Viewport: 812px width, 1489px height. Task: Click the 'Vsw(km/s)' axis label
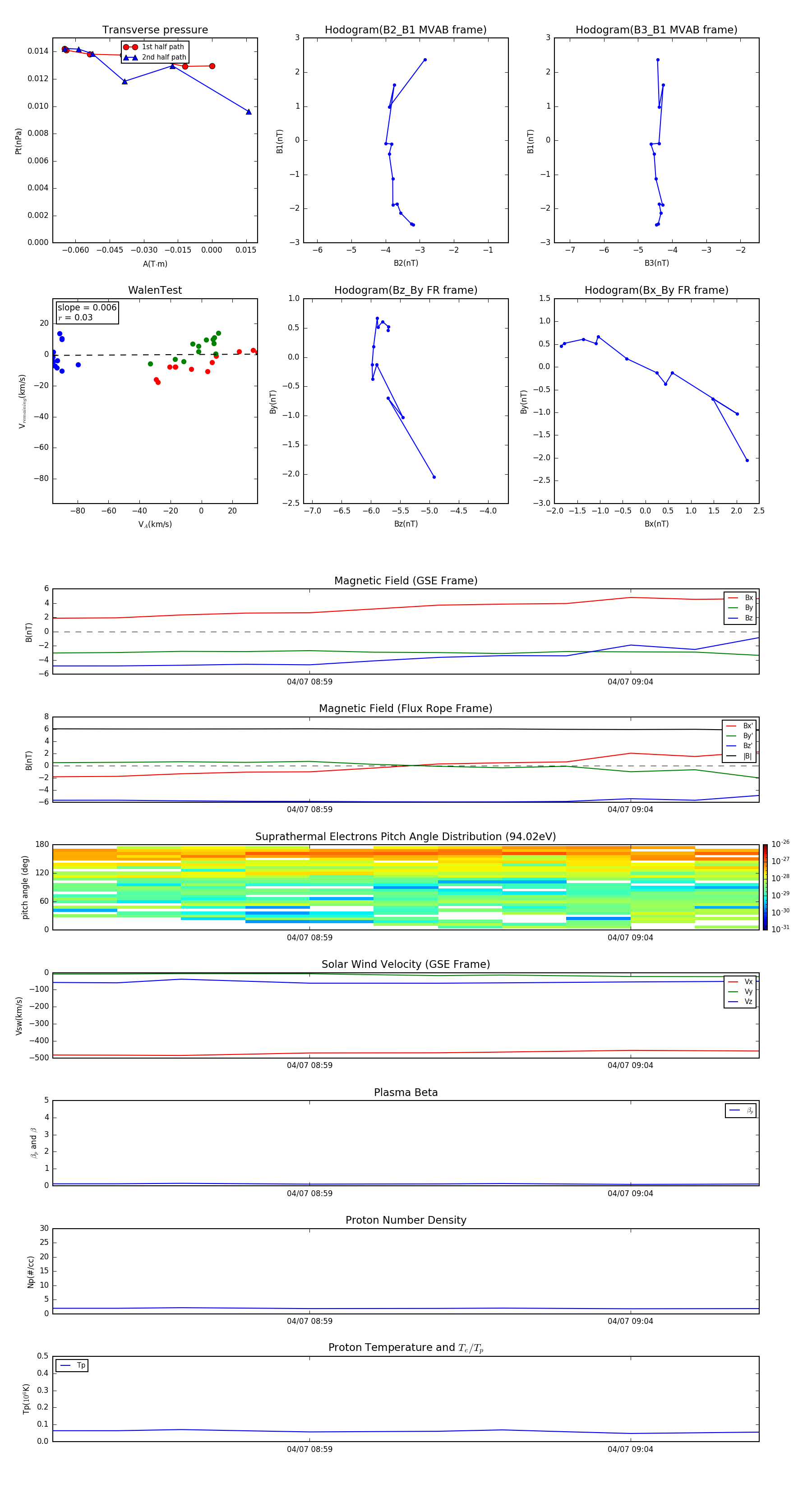tap(18, 1016)
